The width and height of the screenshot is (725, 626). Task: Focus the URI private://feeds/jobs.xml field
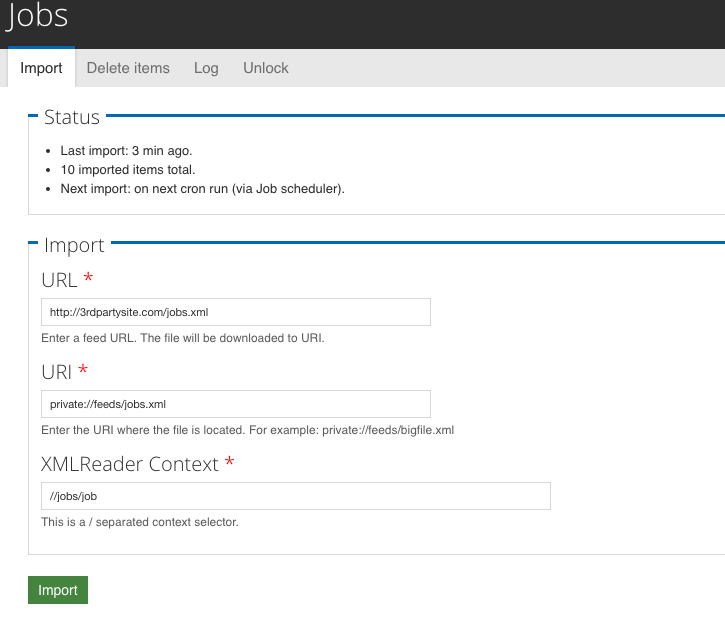[x=236, y=404]
